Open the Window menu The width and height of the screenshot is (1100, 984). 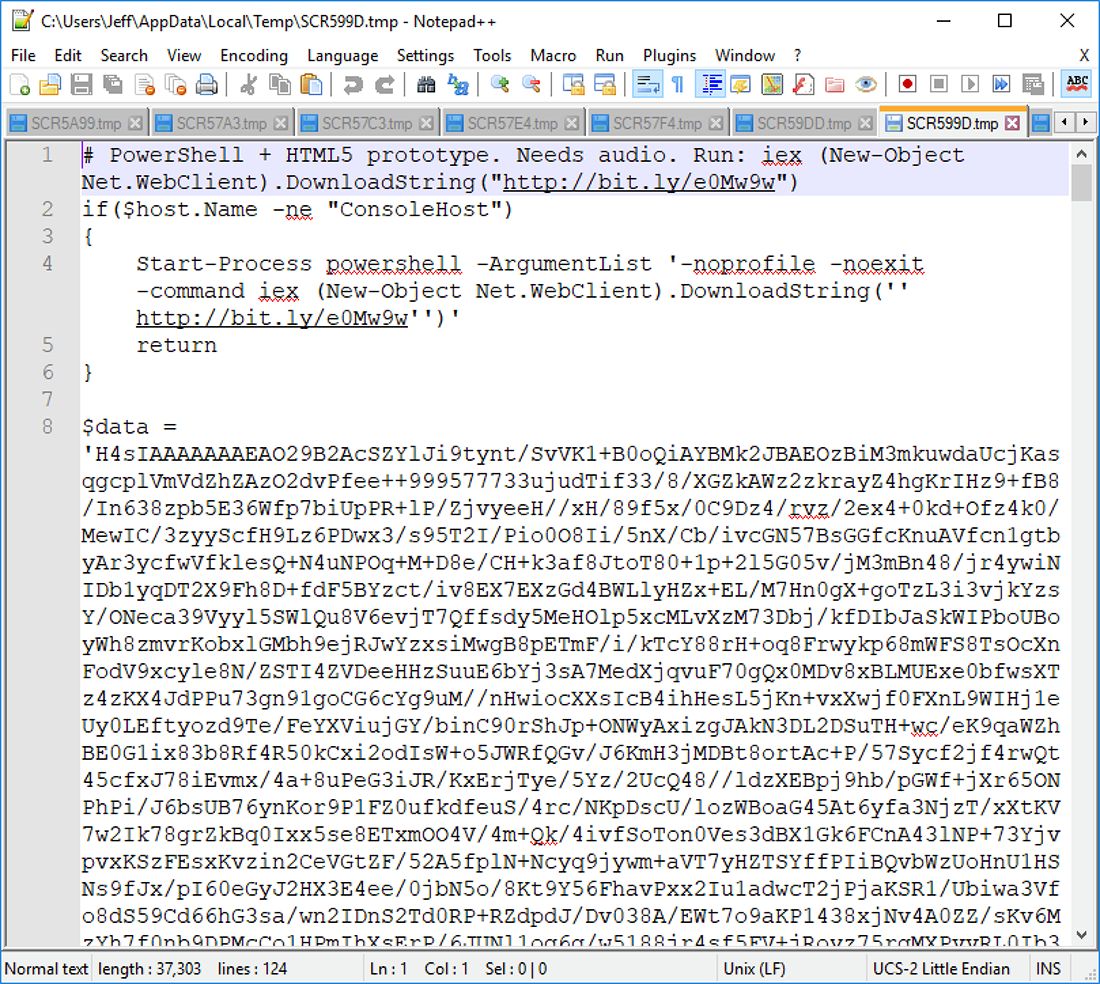[x=744, y=55]
